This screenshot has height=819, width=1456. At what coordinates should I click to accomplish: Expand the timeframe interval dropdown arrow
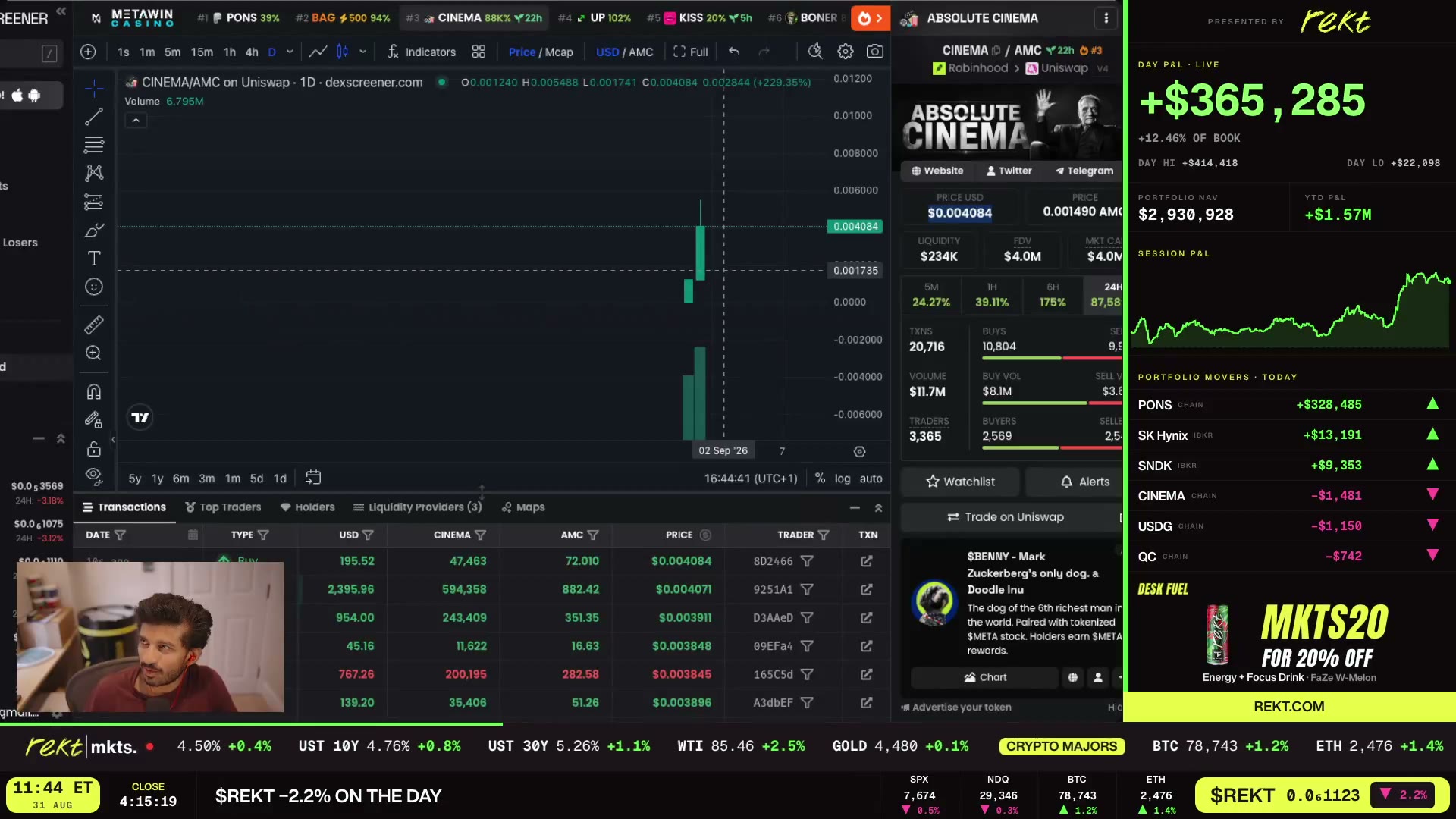click(x=290, y=52)
